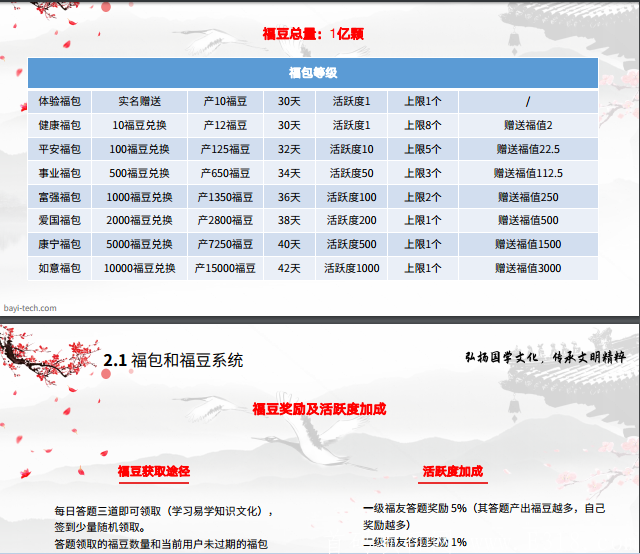Select the '上限3个' cell
Screen dimensions: 640x554
[423, 173]
